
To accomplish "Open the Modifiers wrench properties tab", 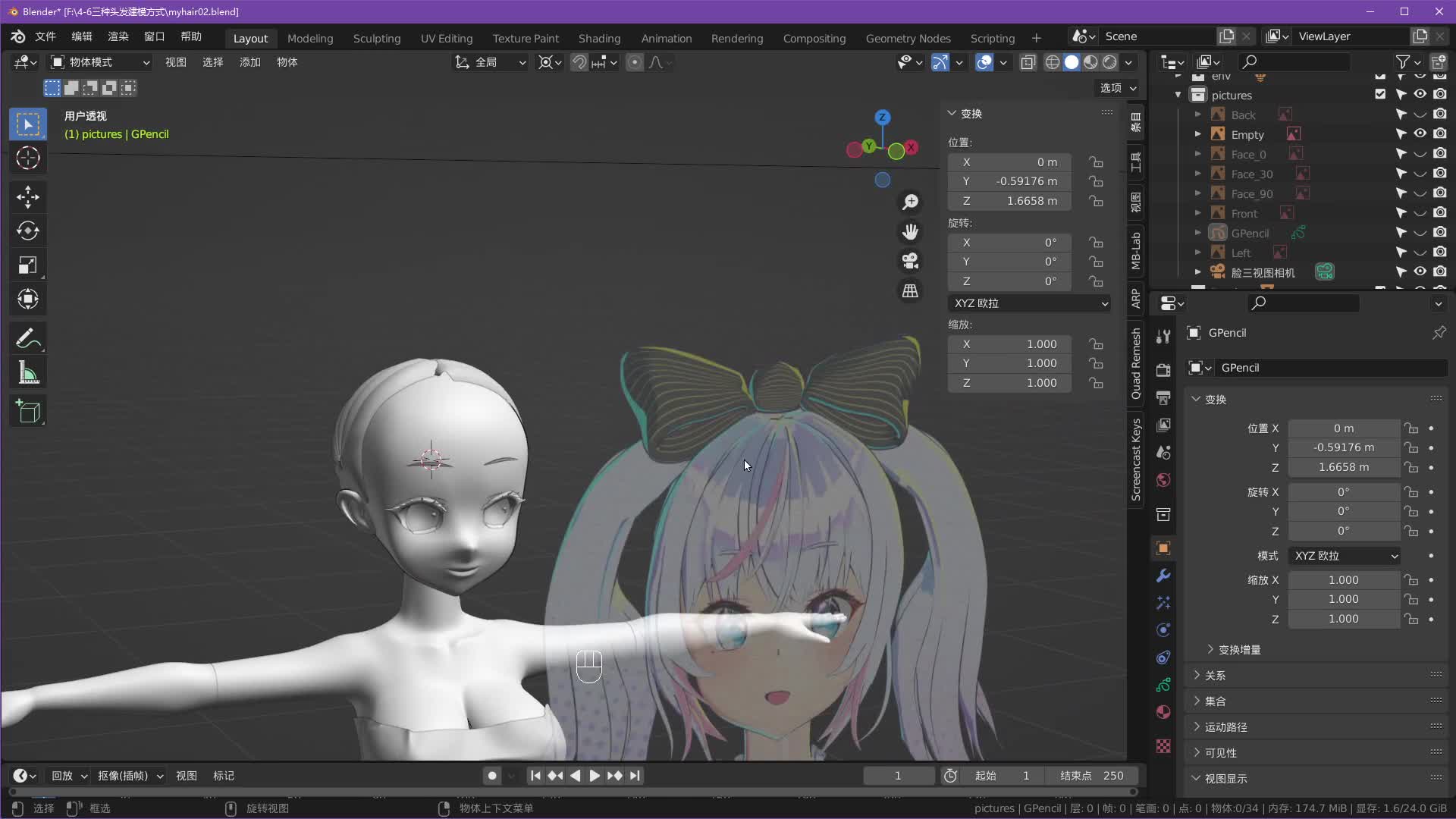I will point(1163,576).
